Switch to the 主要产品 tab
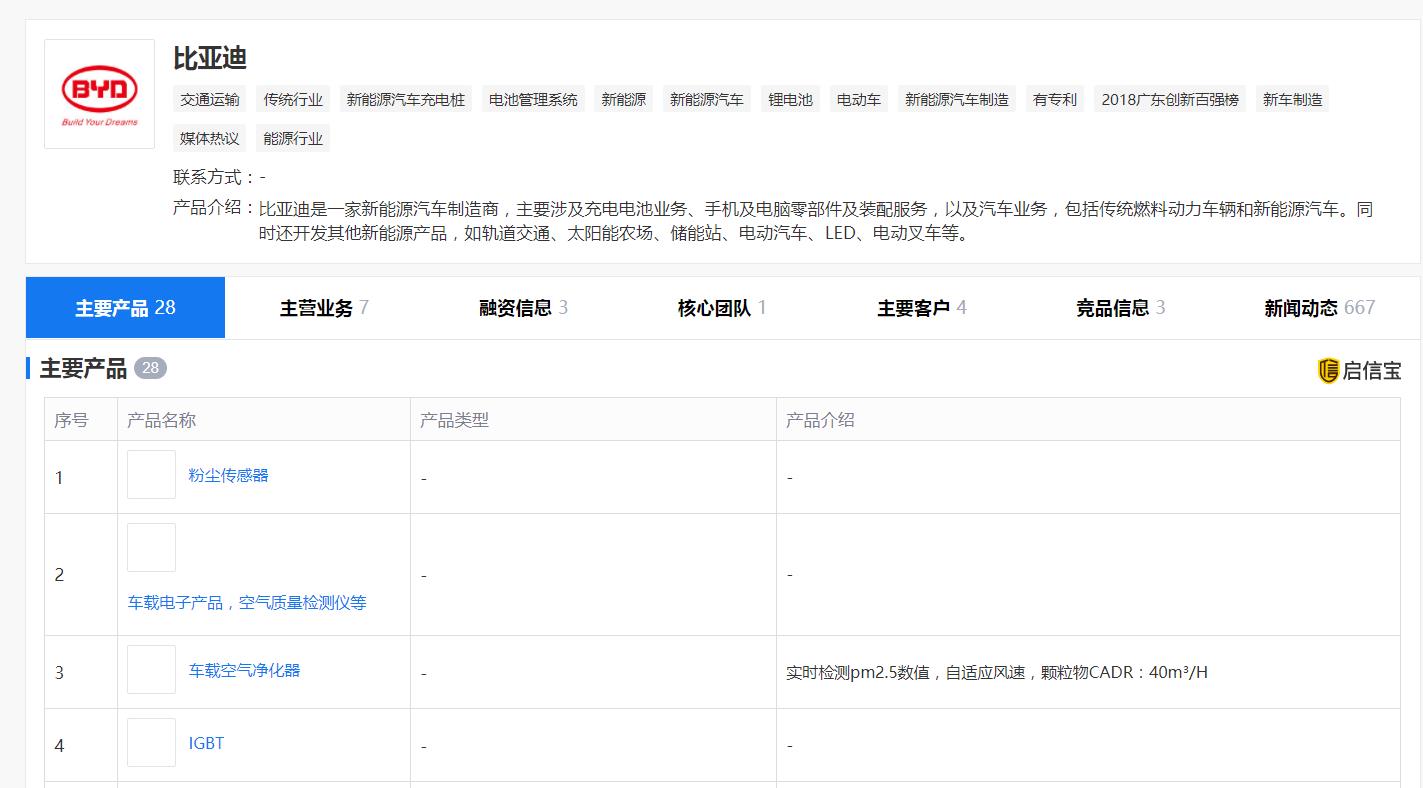The width and height of the screenshot is (1423, 788). tap(125, 308)
